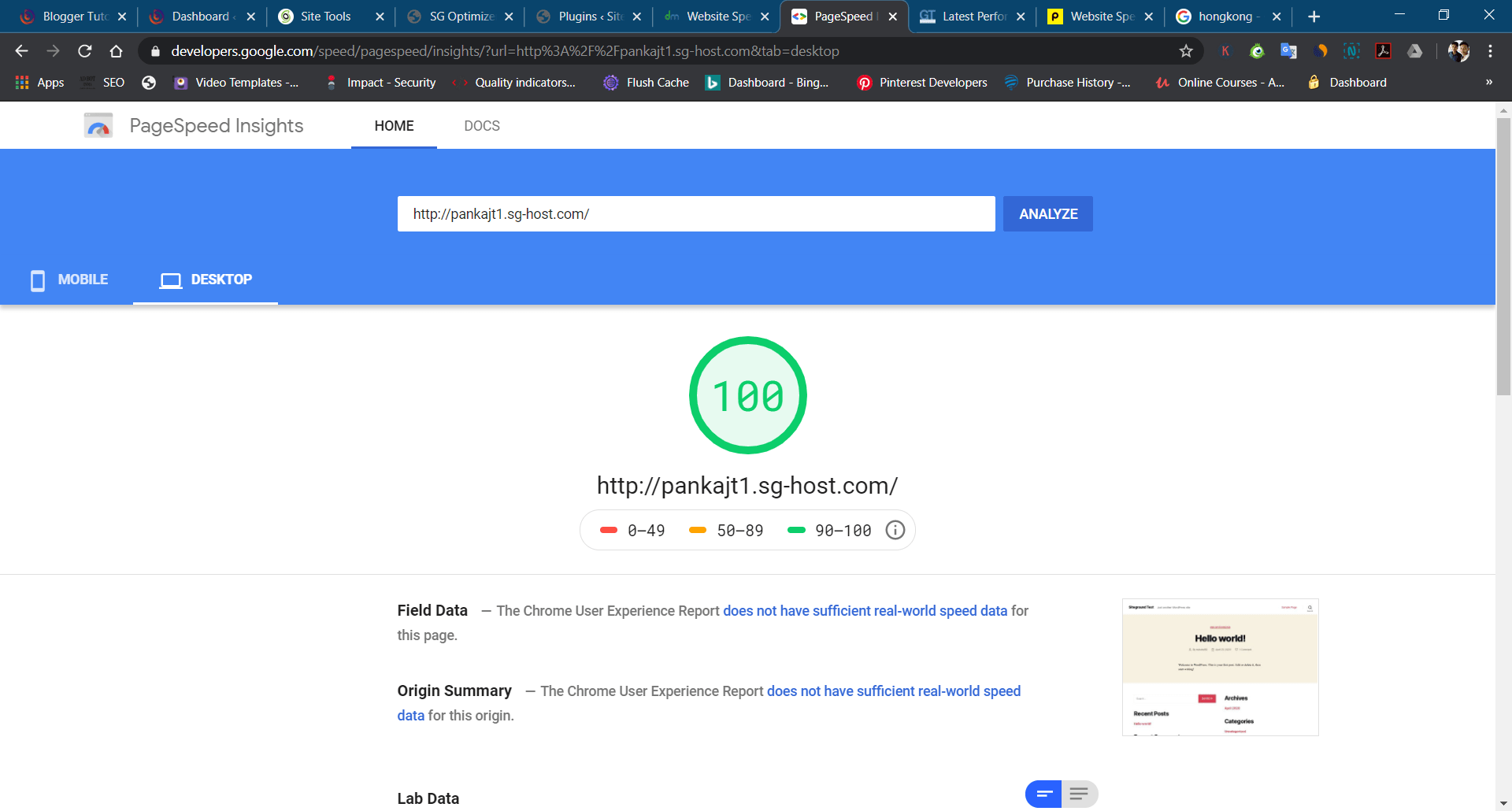1512x811 pixels.
Task: Open the browser home page
Action: pyautogui.click(x=116, y=51)
